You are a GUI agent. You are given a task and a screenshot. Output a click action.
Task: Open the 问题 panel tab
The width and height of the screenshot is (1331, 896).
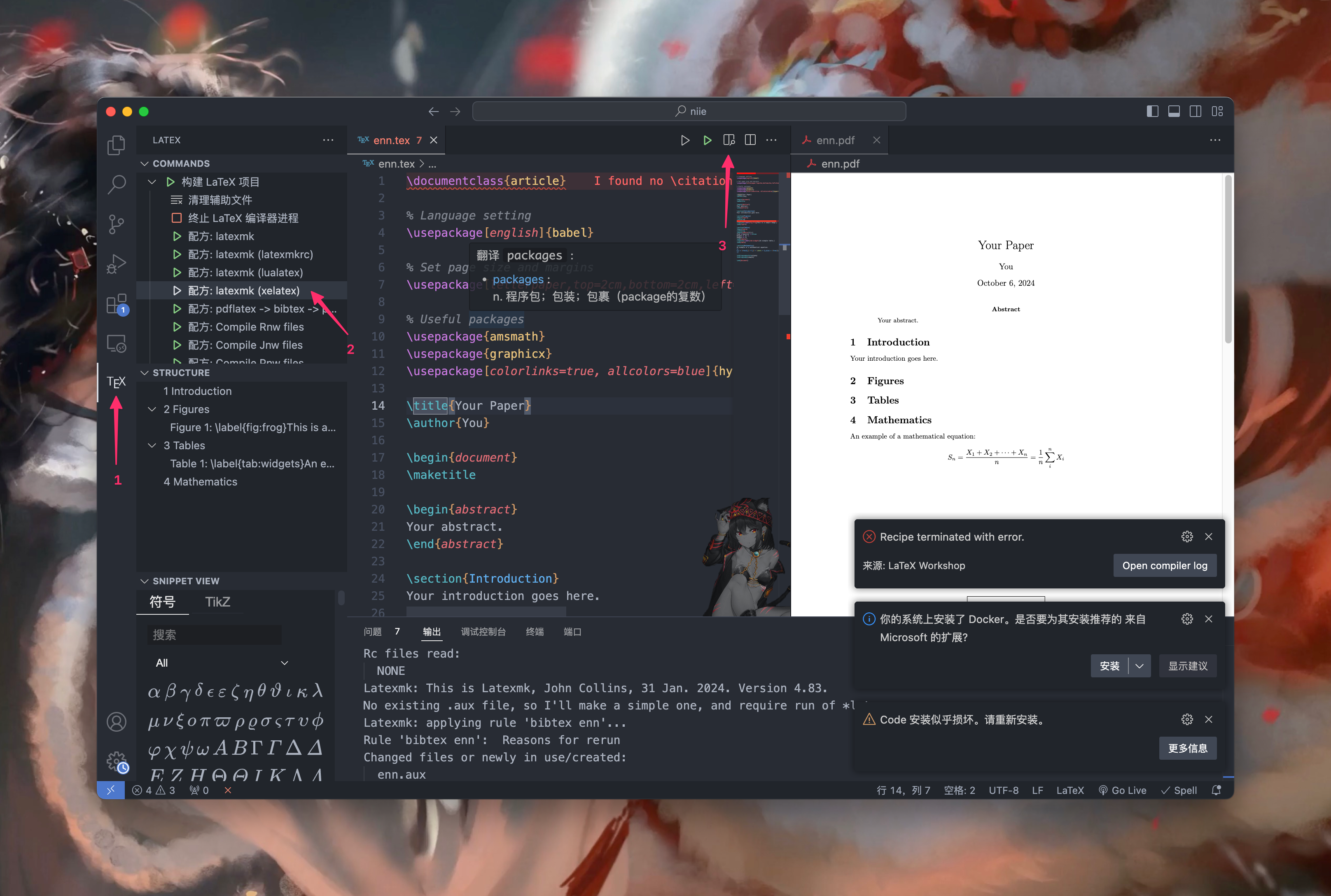click(373, 631)
